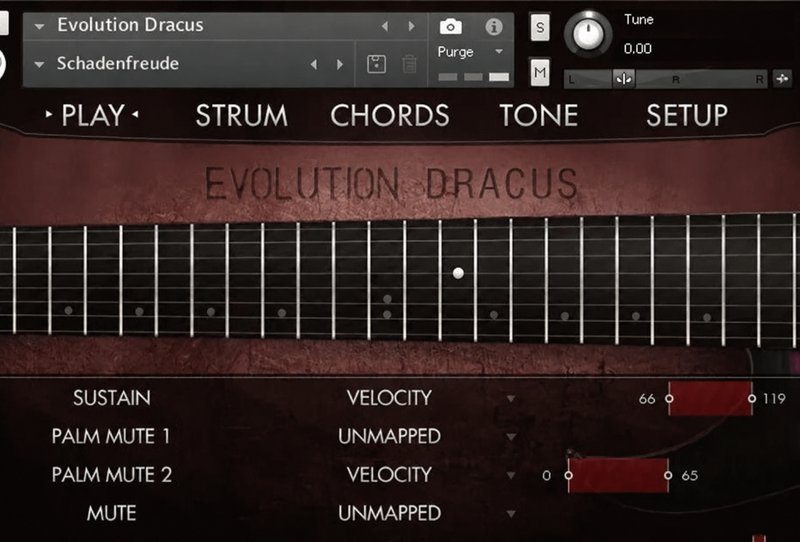Click the Purge label

click(x=455, y=52)
